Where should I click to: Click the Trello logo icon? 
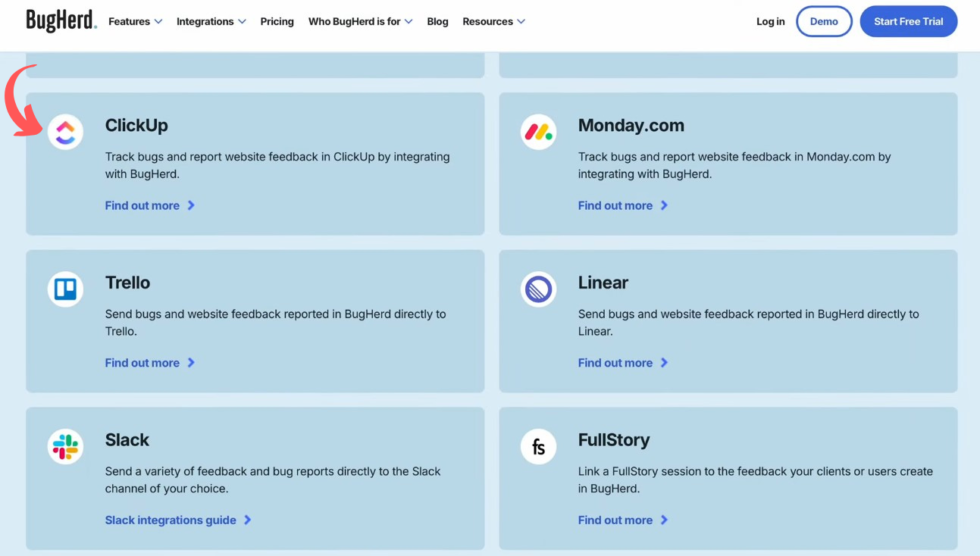pyautogui.click(x=66, y=289)
